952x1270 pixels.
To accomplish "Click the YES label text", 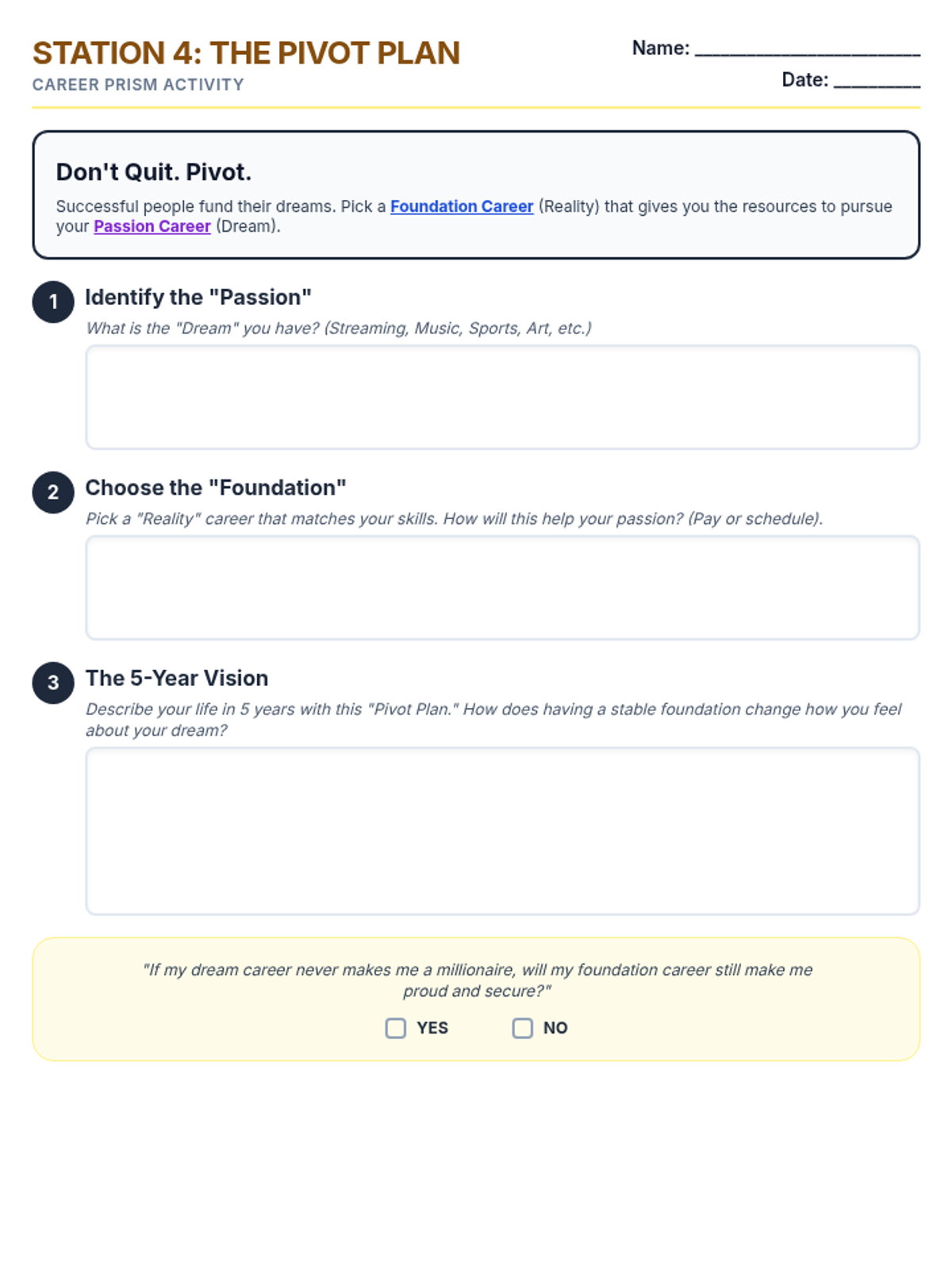I will tap(432, 1028).
